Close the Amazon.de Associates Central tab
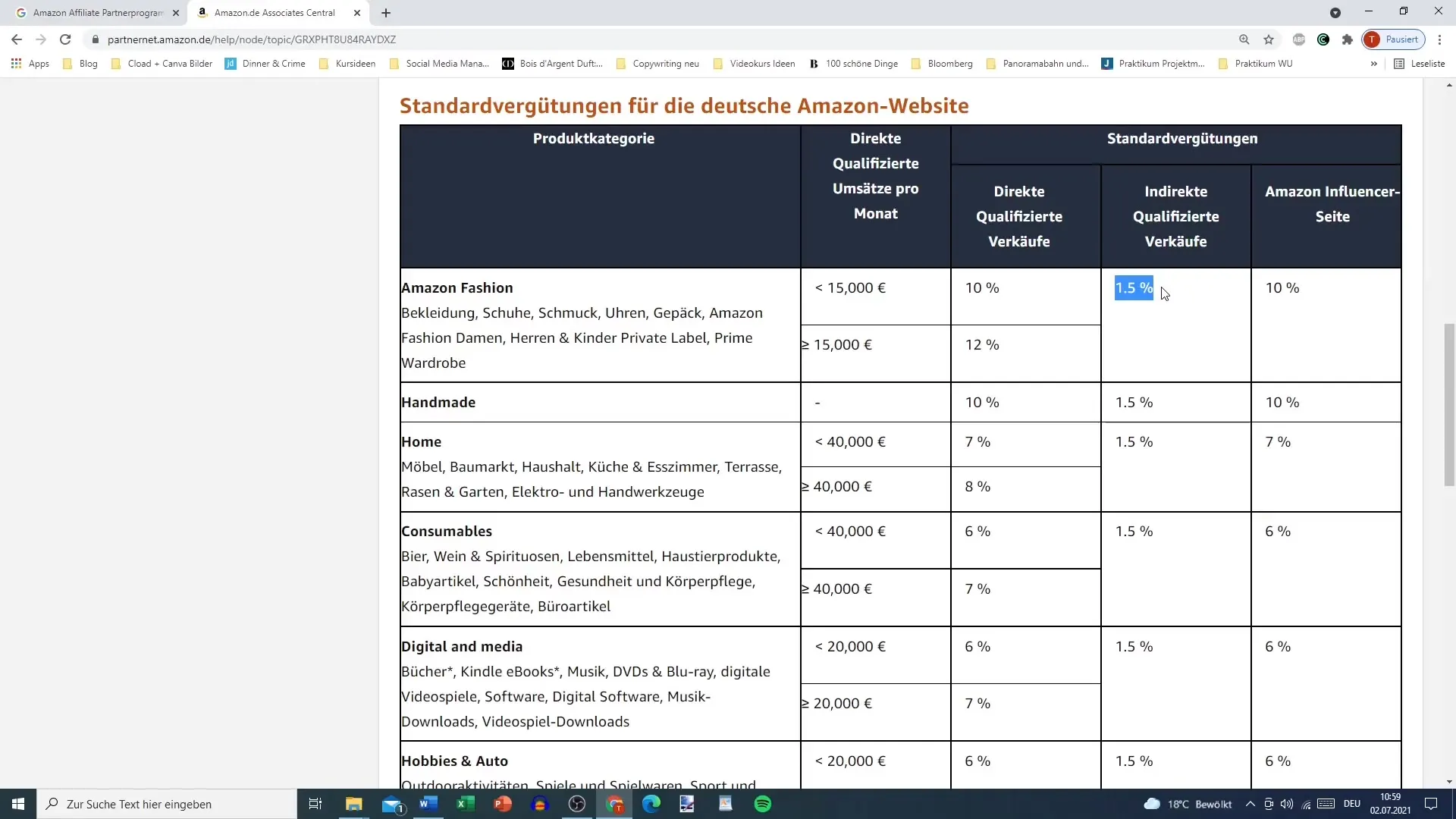The width and height of the screenshot is (1456, 819). (x=357, y=13)
